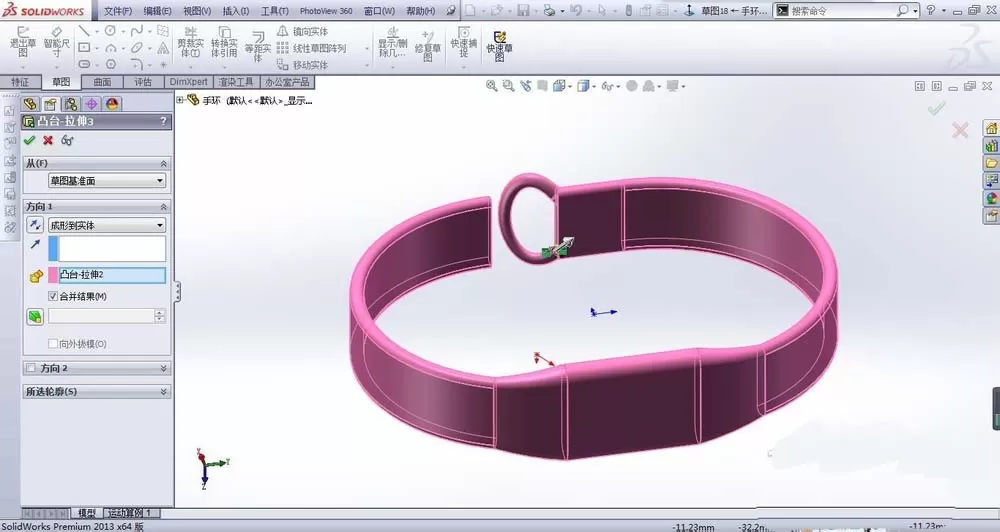Open the Quick Snaps (快速捕捉) tool
The width and height of the screenshot is (1000, 532).
pos(464,42)
